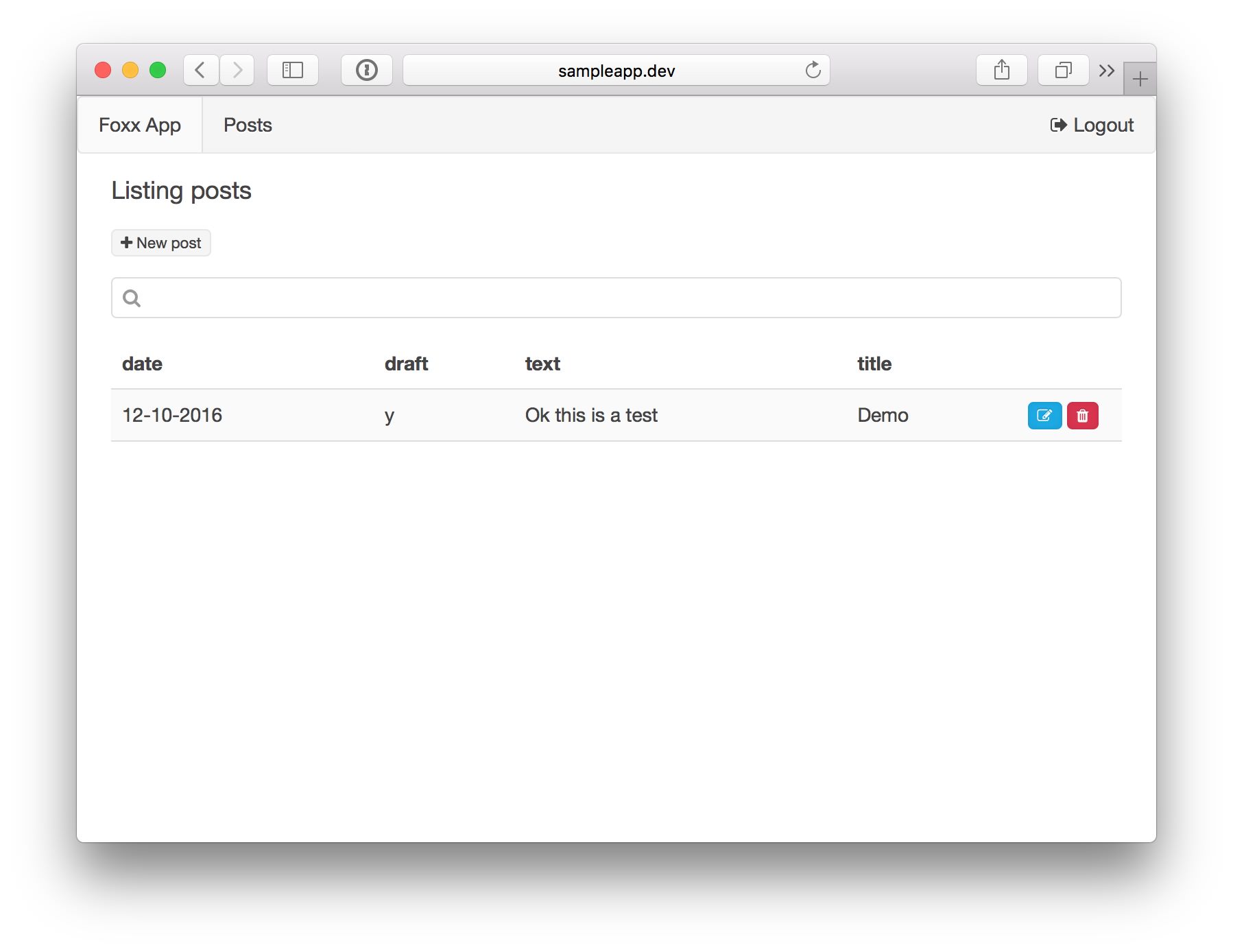Toggle the Safari sidebar icon
The image size is (1233, 952).
293,71
